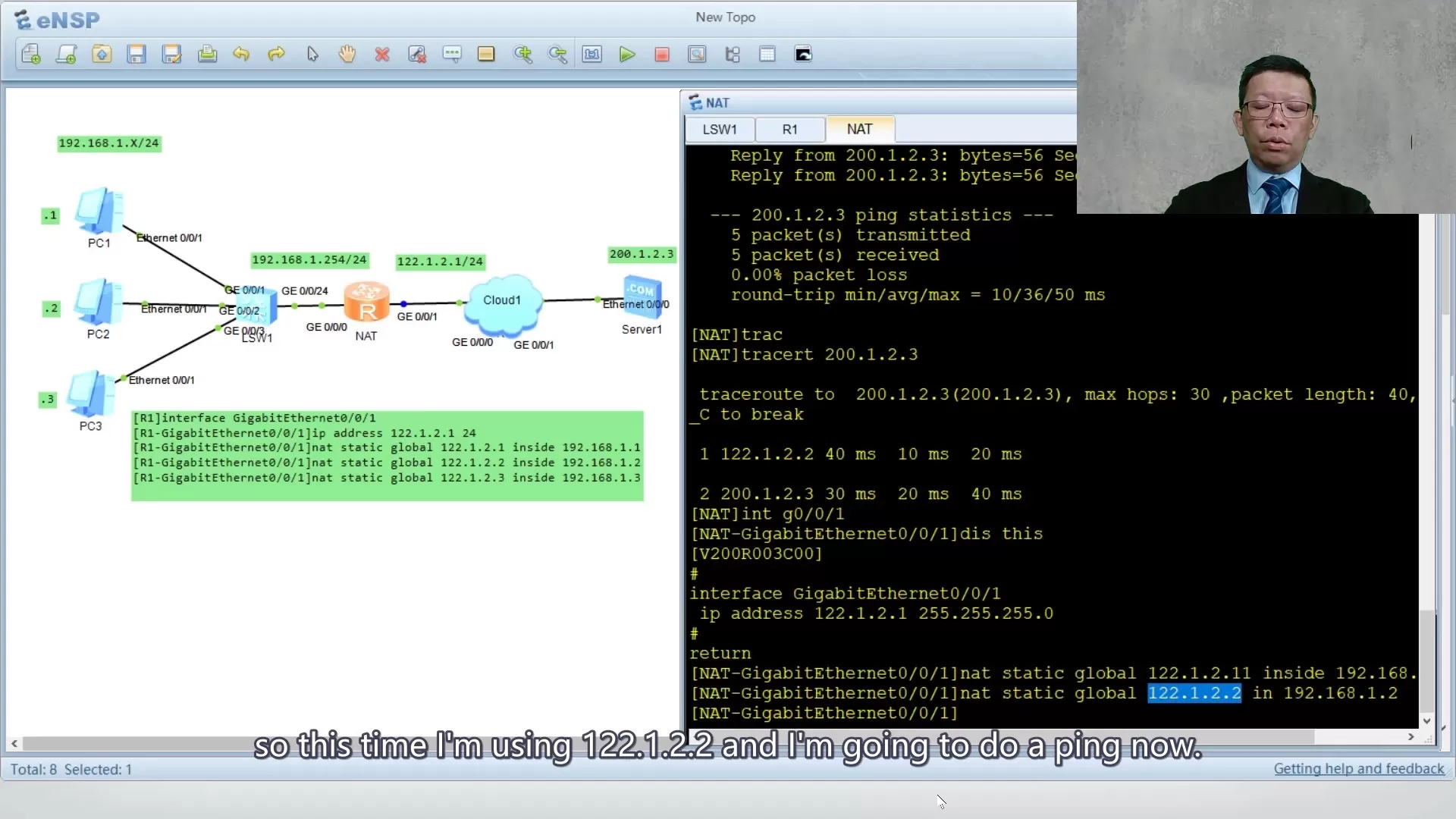Click the NAT router in topology
1456x819 pixels.
coord(367,303)
